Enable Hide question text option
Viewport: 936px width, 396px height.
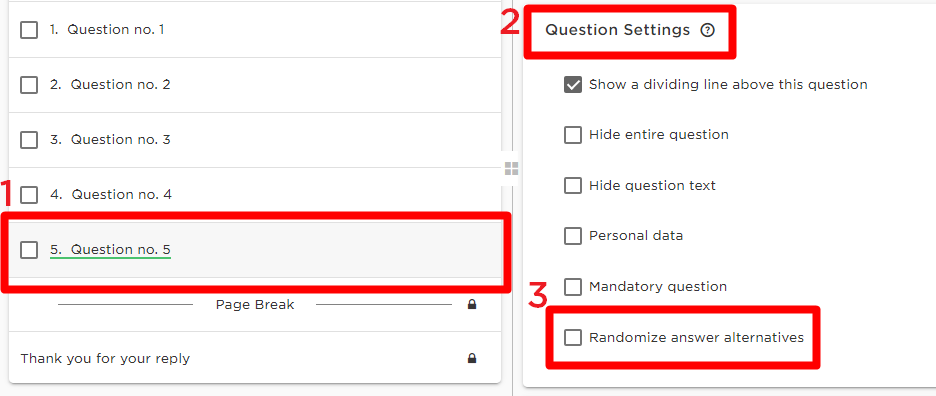(x=572, y=186)
